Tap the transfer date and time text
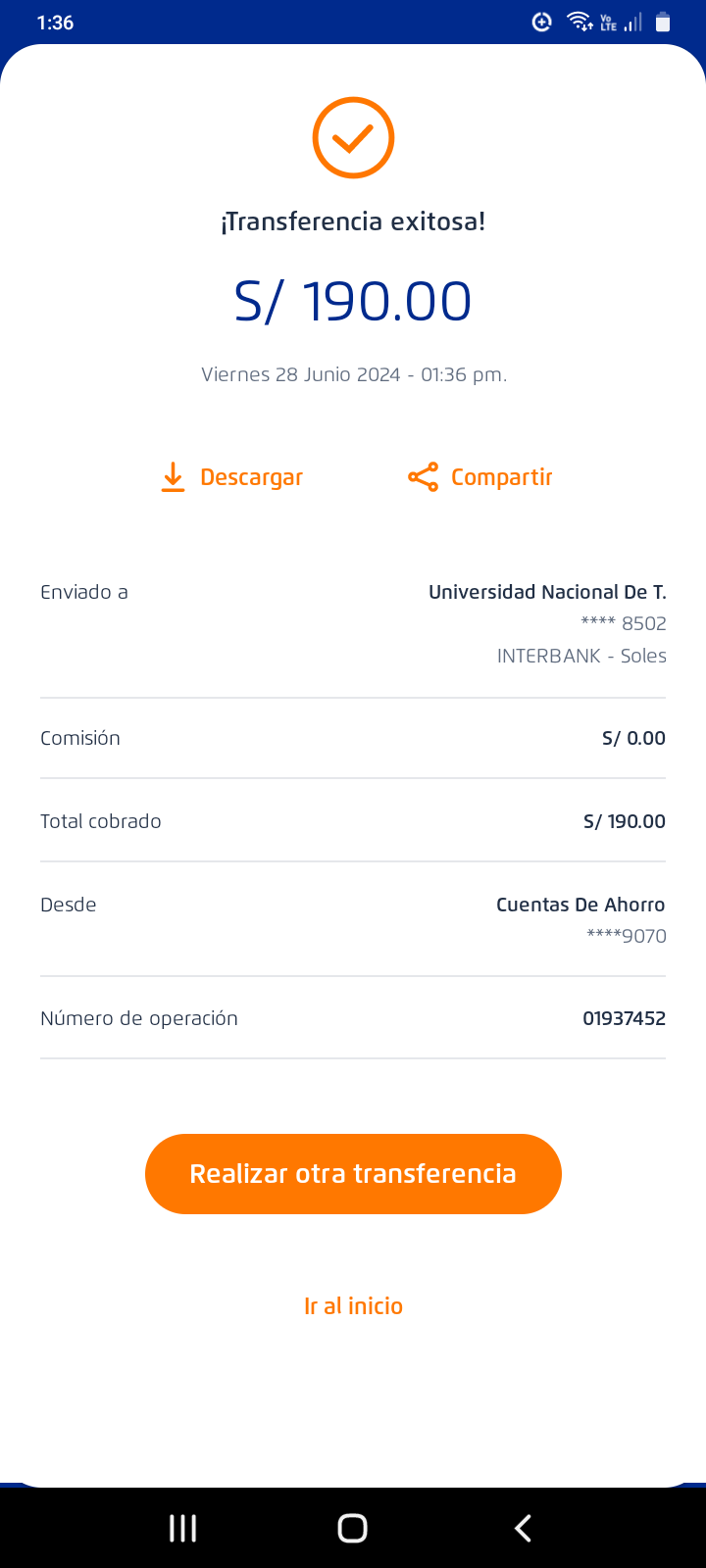706x1568 pixels. tap(353, 374)
